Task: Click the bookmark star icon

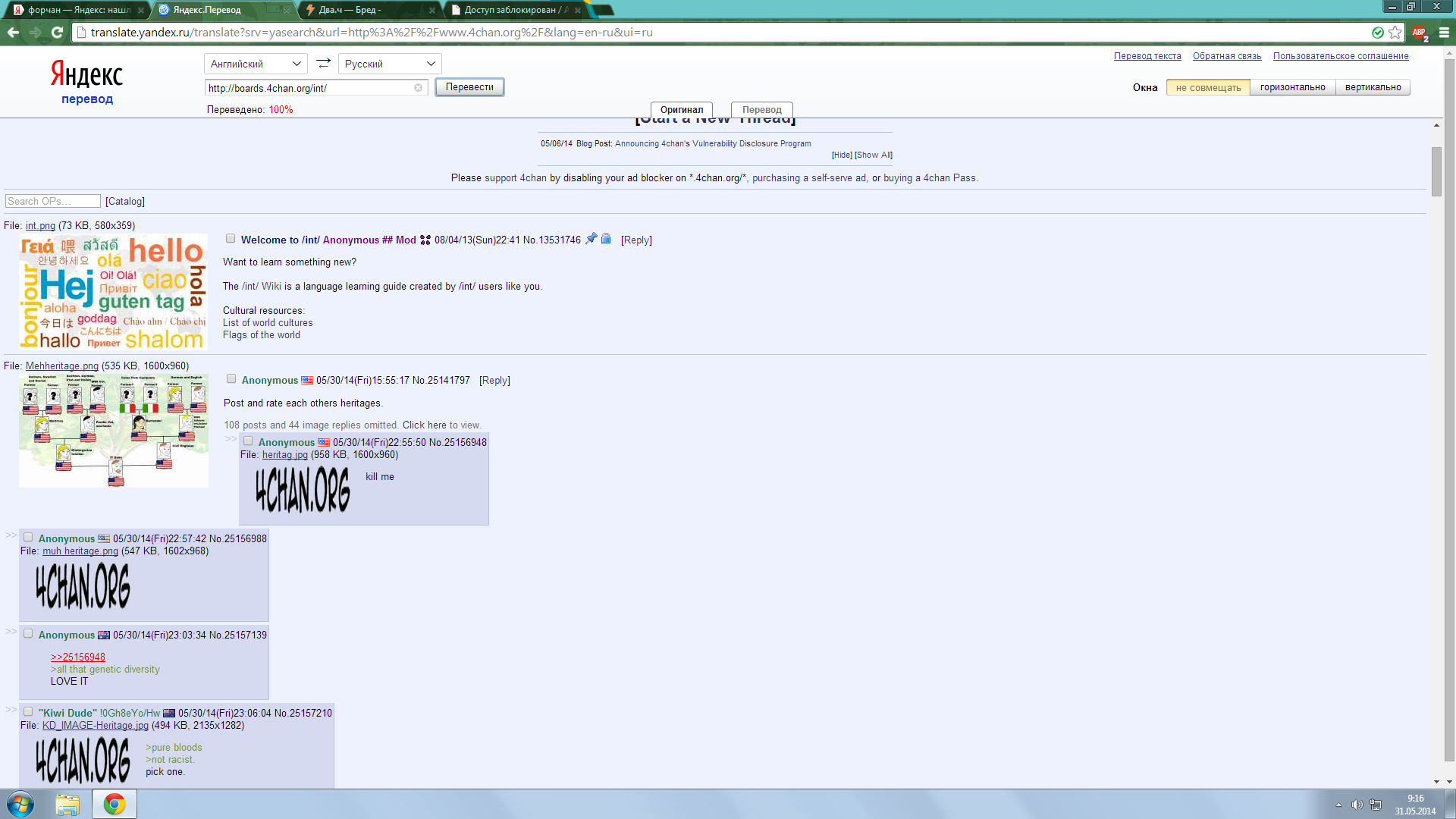Action: click(1395, 33)
